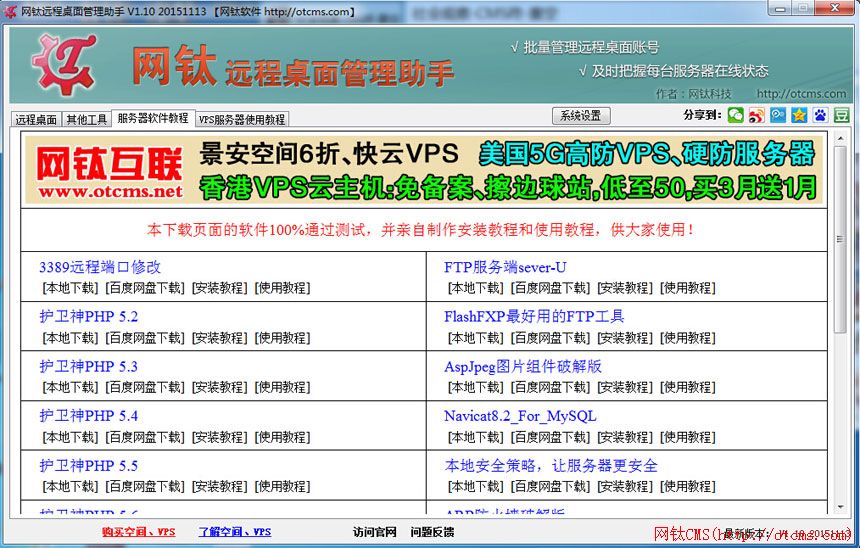Open 使用教程 for 3389远程端口修改

point(282,288)
